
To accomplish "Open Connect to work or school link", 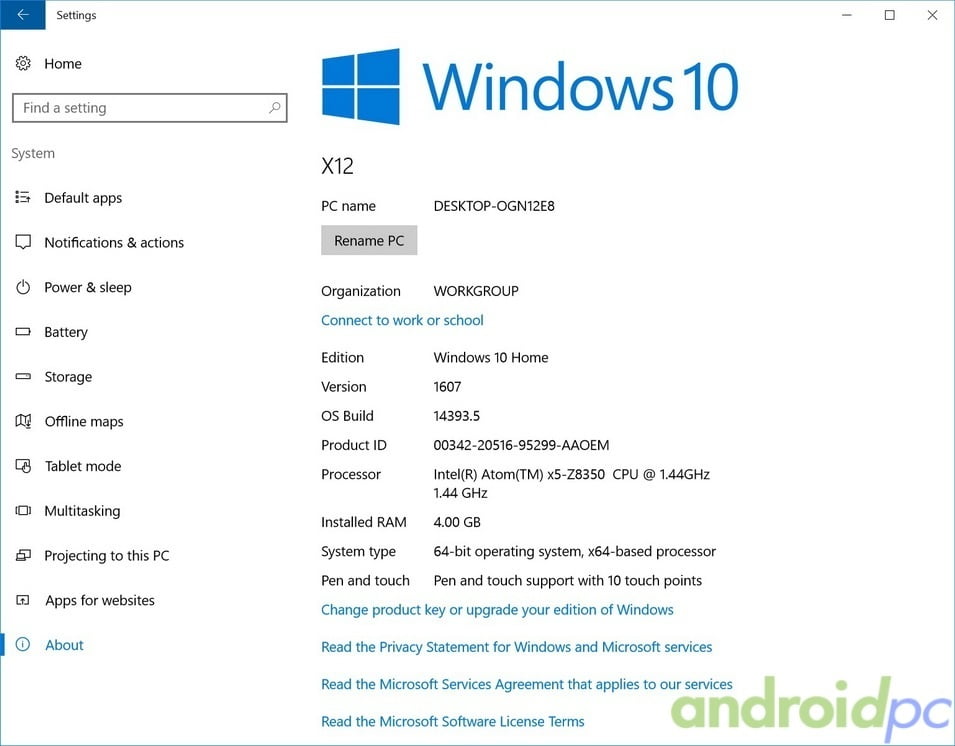I will pos(402,320).
